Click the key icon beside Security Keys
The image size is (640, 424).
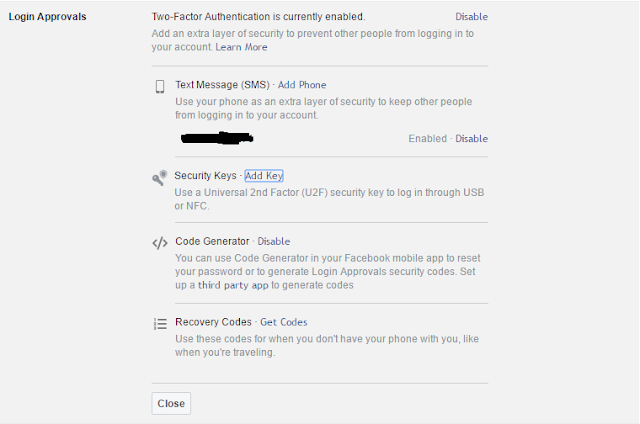(x=160, y=178)
